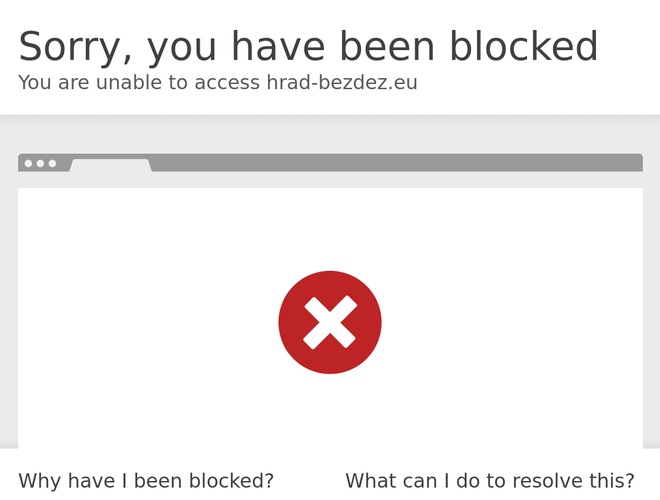Click the "You are unable to access" subtitle
Viewport: 660px width, 500px height.
(x=140, y=83)
